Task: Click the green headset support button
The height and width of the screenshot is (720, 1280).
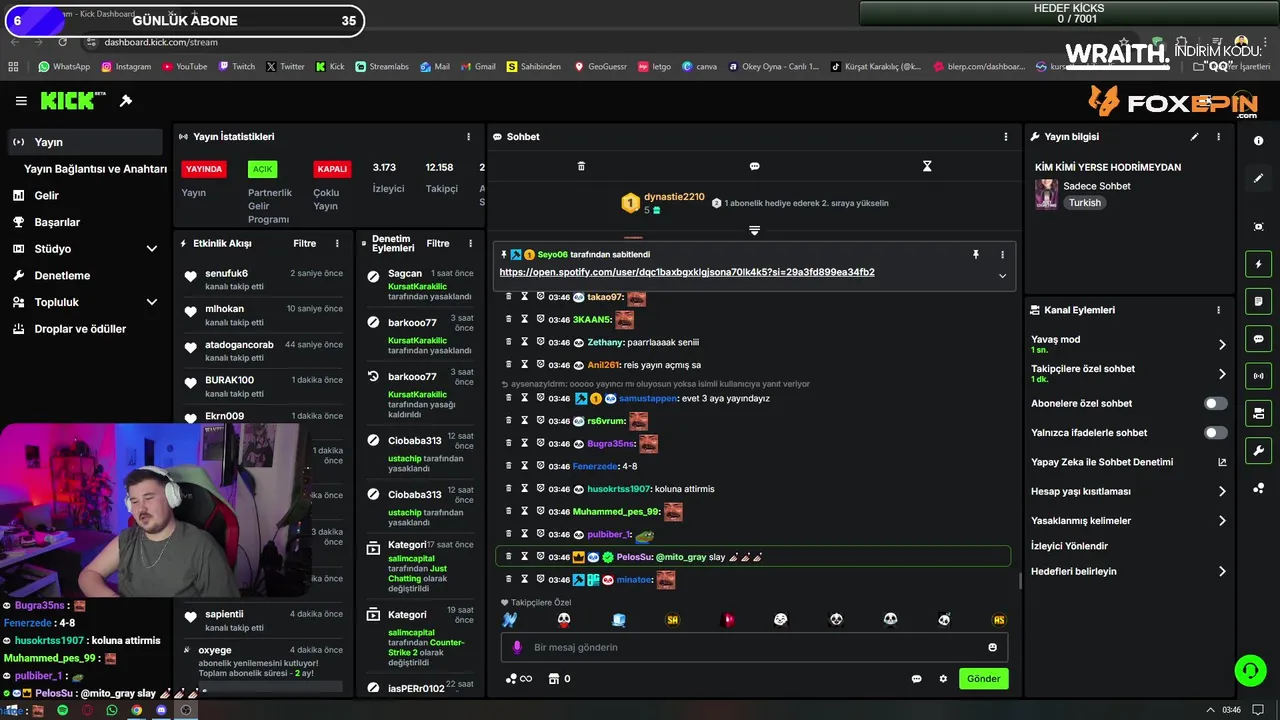Action: tap(1250, 671)
